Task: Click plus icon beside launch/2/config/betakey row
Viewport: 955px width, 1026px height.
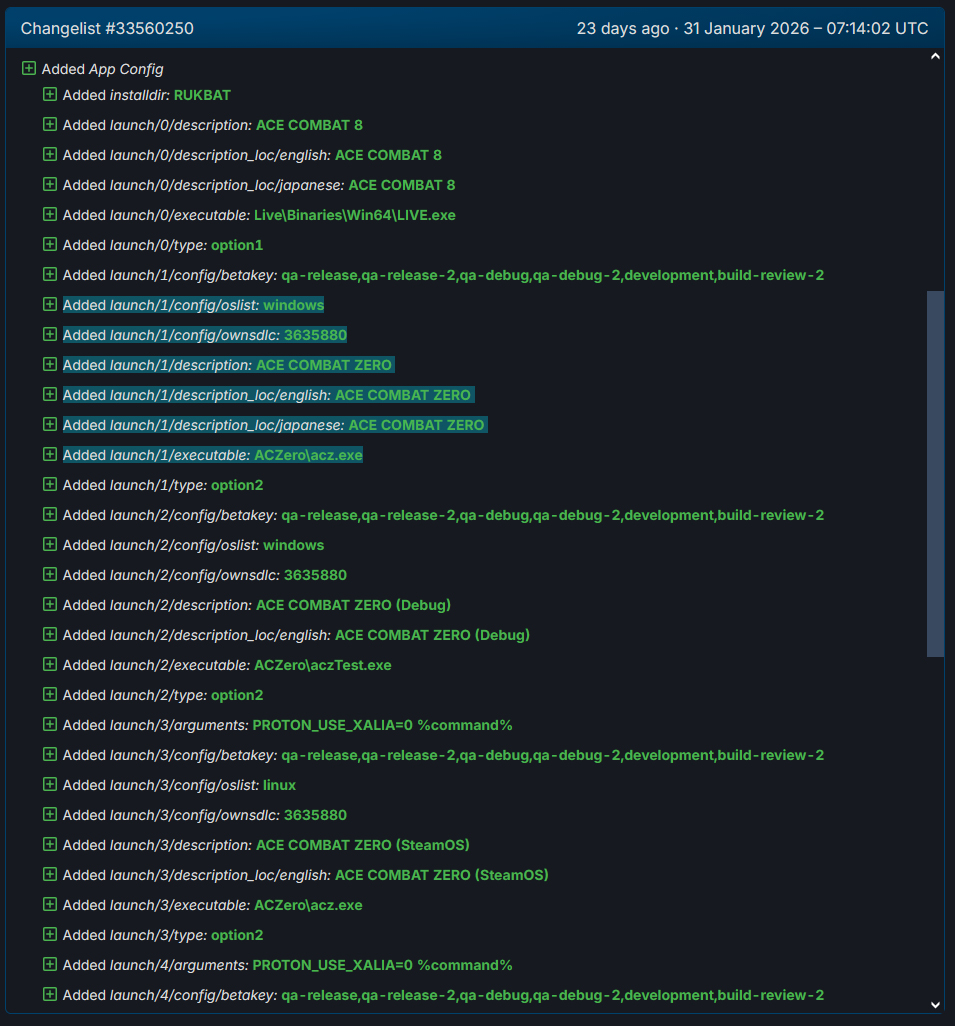Action: (50, 514)
